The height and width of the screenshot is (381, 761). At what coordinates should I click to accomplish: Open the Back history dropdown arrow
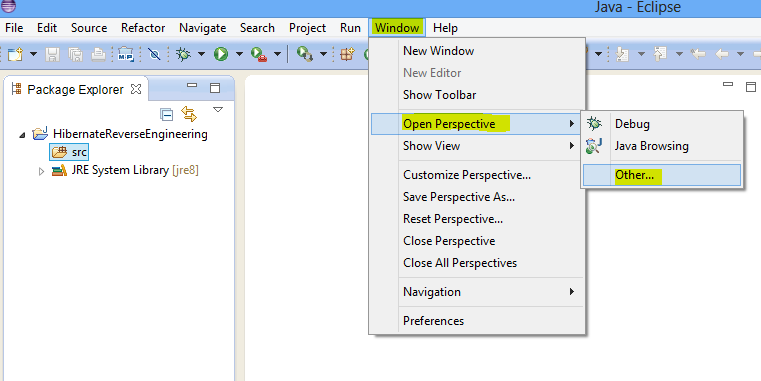pos(740,54)
